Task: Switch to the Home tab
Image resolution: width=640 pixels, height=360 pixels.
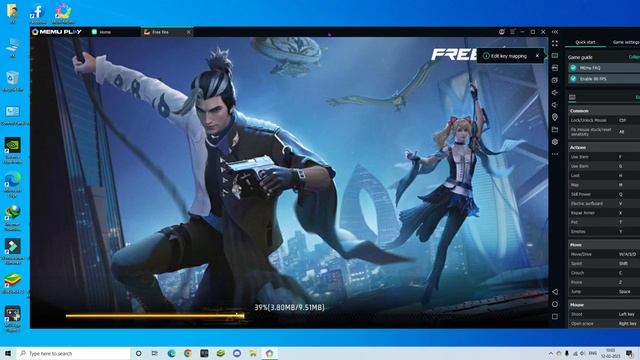Action: (114, 32)
